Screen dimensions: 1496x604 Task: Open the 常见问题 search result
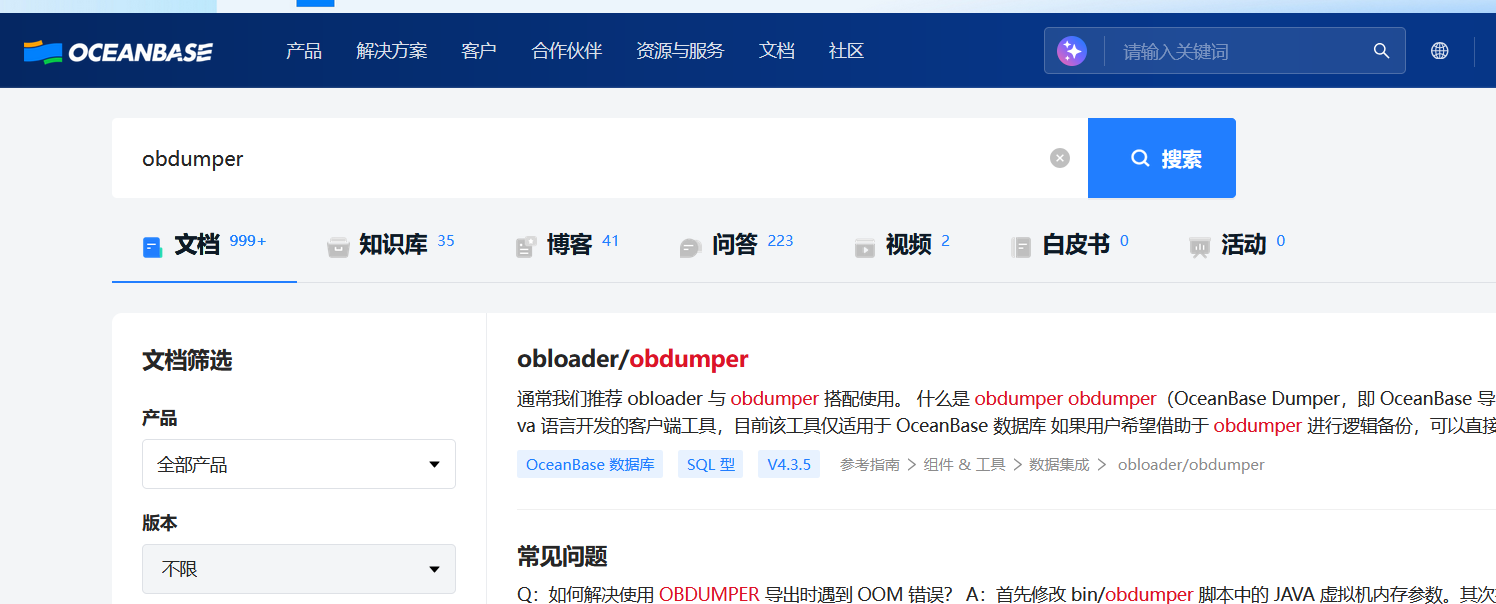562,556
